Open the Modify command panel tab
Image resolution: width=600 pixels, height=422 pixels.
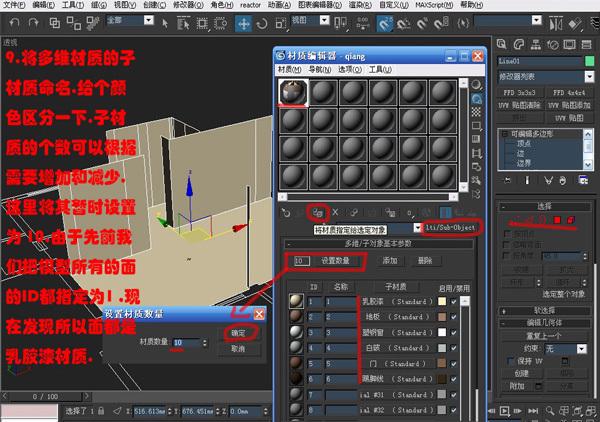(x=518, y=44)
